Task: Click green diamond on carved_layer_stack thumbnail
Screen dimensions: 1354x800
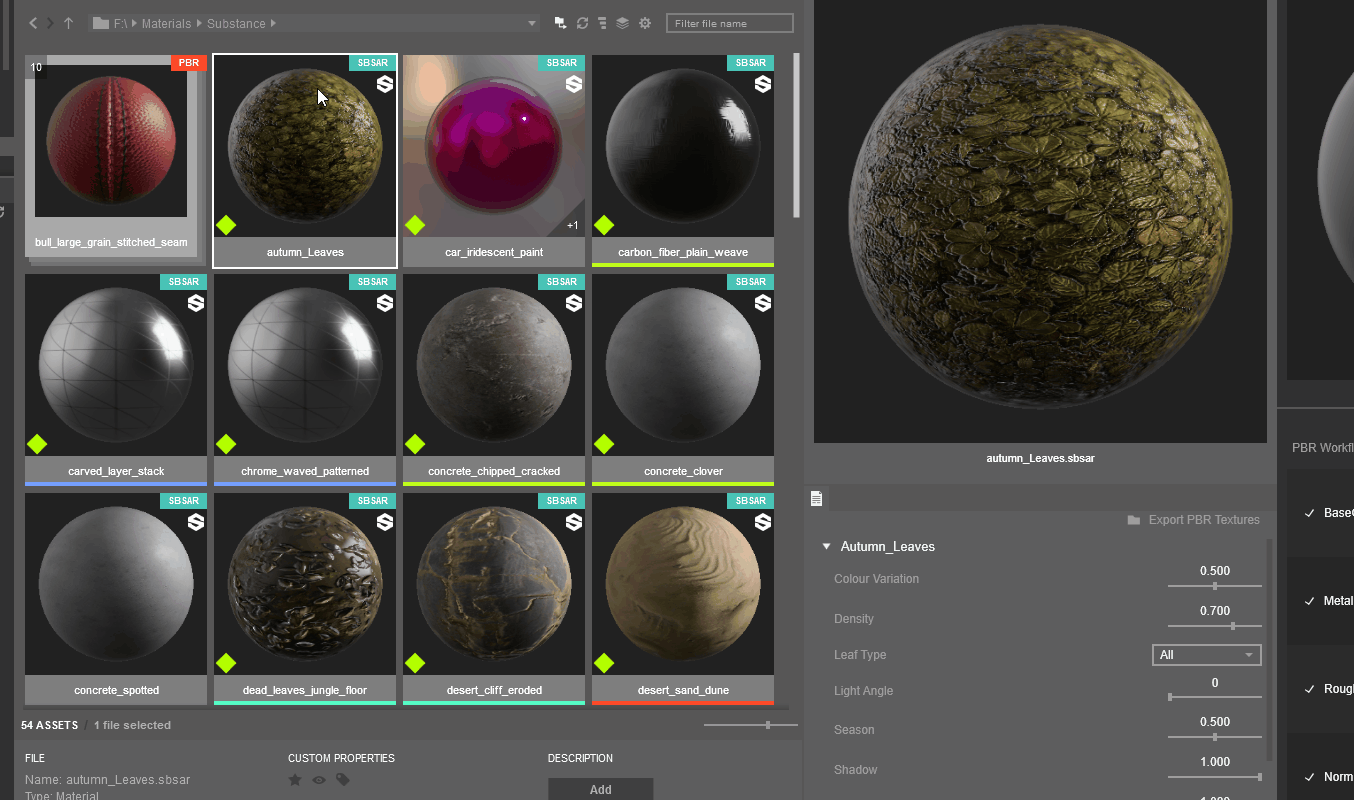Action: (x=37, y=444)
